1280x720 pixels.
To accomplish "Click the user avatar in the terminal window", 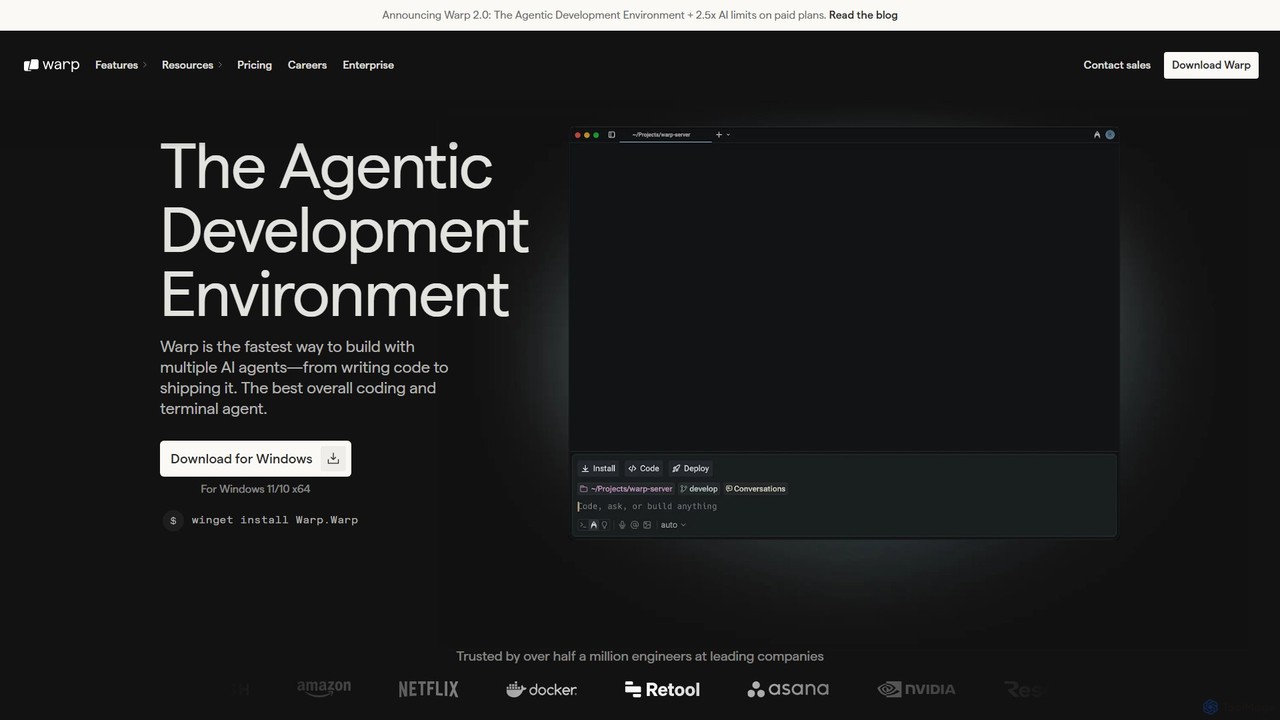I will point(1110,134).
